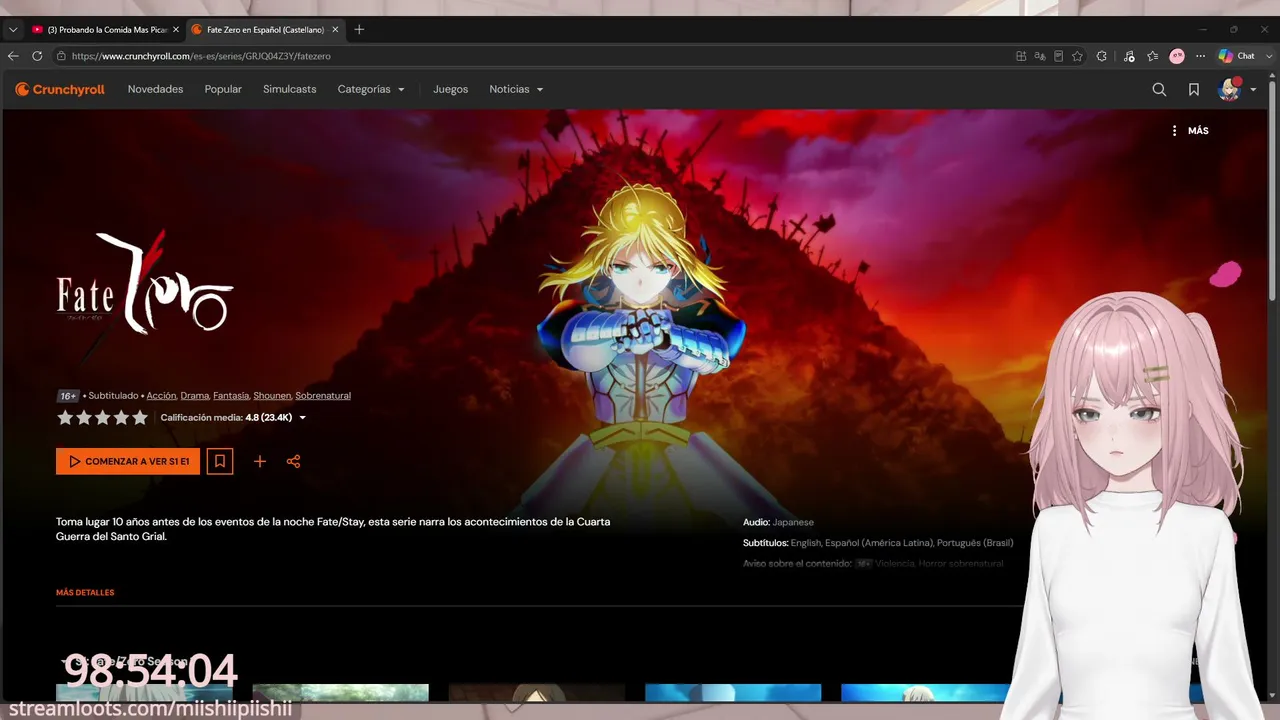Open browser settings and more menu
The image size is (1280, 720).
pyautogui.click(x=1201, y=56)
